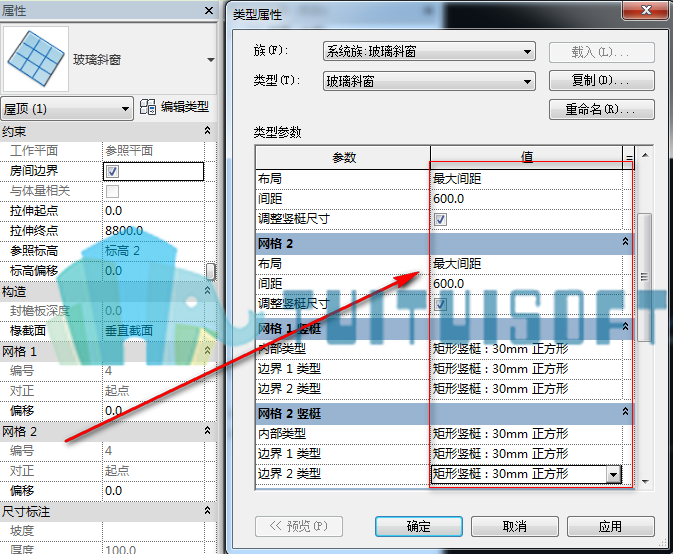This screenshot has width=673, height=554.
Task: Open the 屋顶 (1) filter dropdown
Action: tap(67, 109)
